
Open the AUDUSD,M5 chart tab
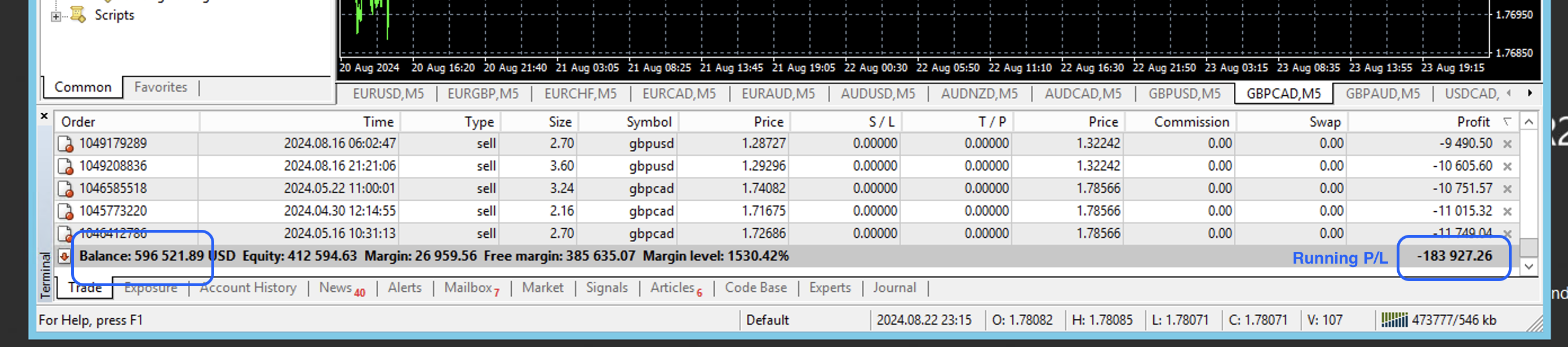(878, 94)
